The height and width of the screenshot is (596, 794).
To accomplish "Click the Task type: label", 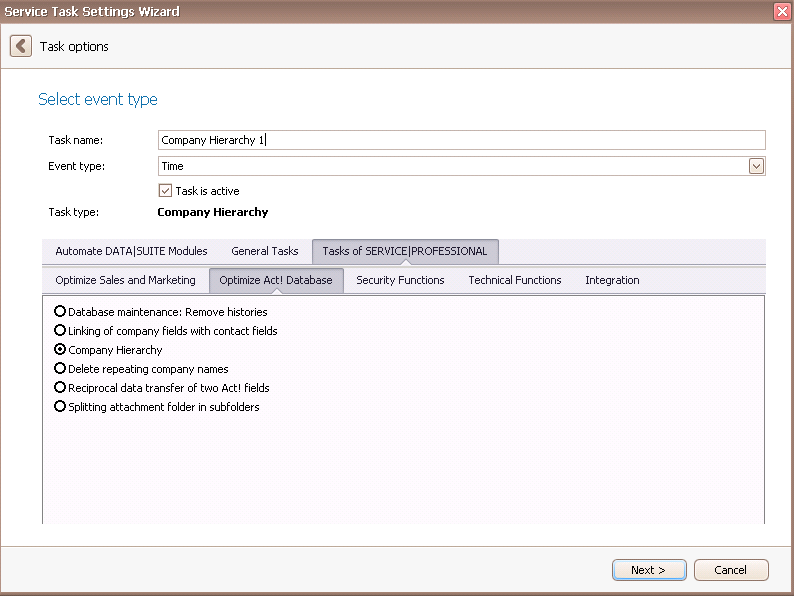I will click(x=73, y=212).
